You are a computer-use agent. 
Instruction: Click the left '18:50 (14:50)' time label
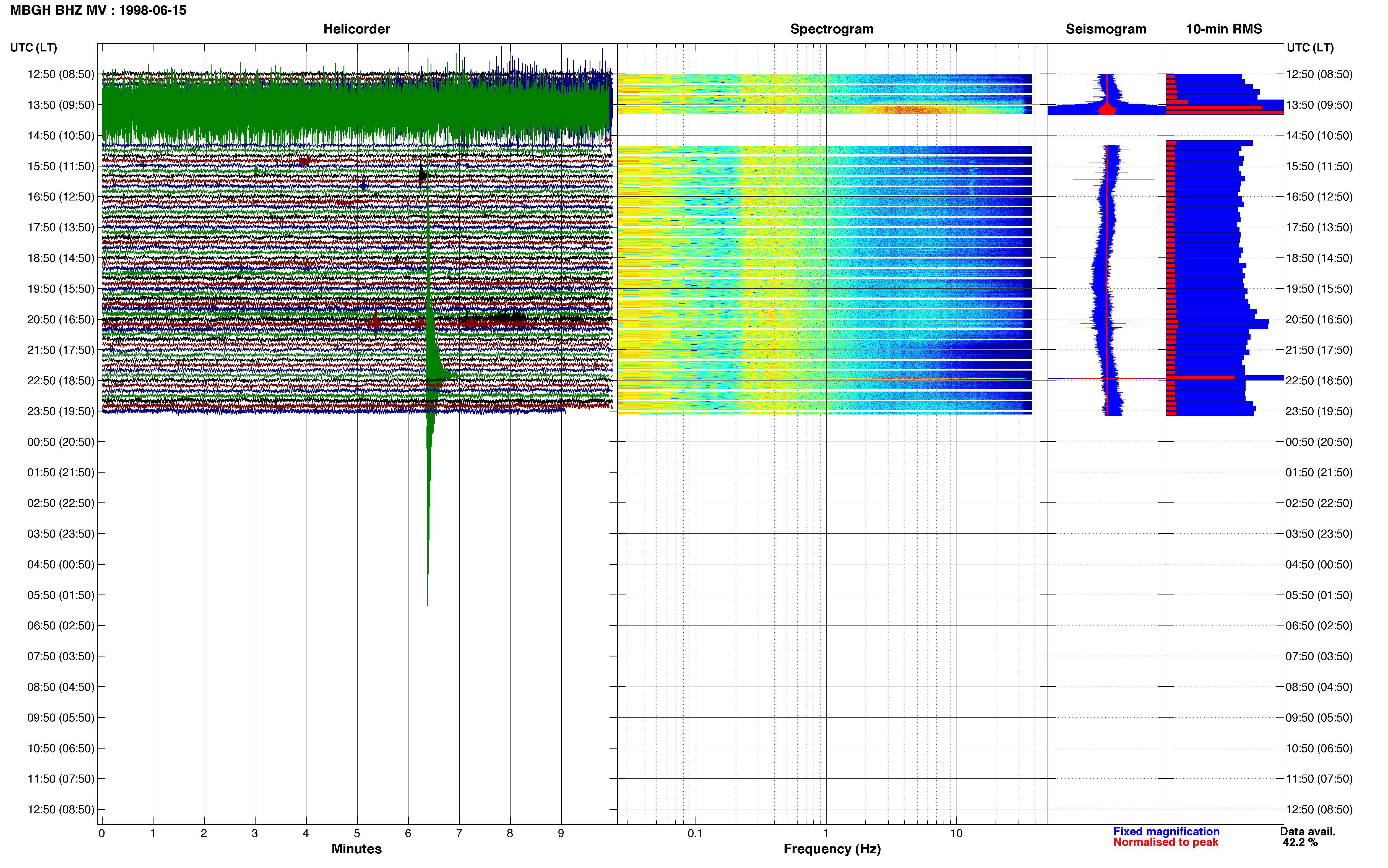[x=61, y=258]
